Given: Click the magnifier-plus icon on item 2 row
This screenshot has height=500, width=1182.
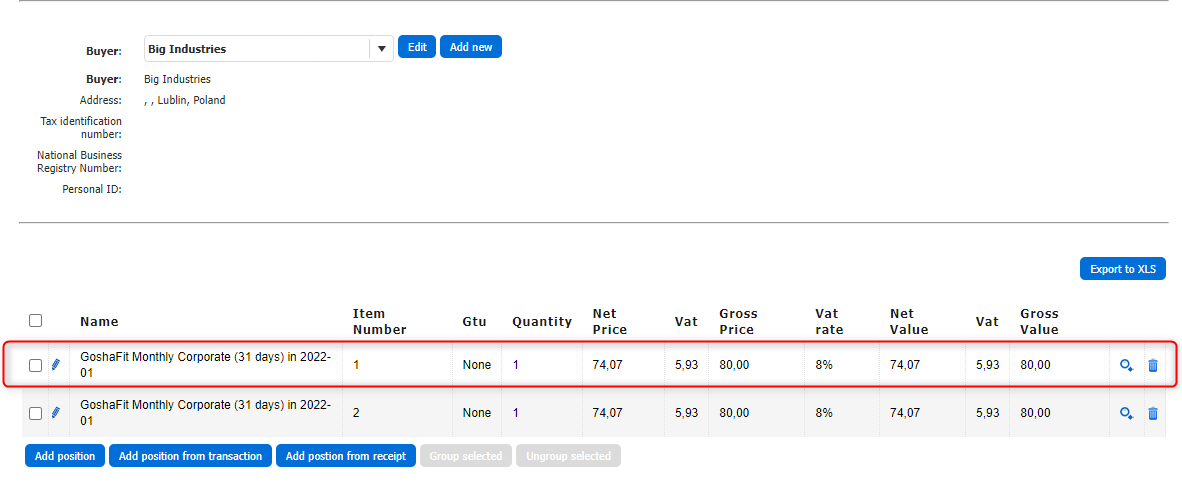Looking at the screenshot, I should point(1126,413).
